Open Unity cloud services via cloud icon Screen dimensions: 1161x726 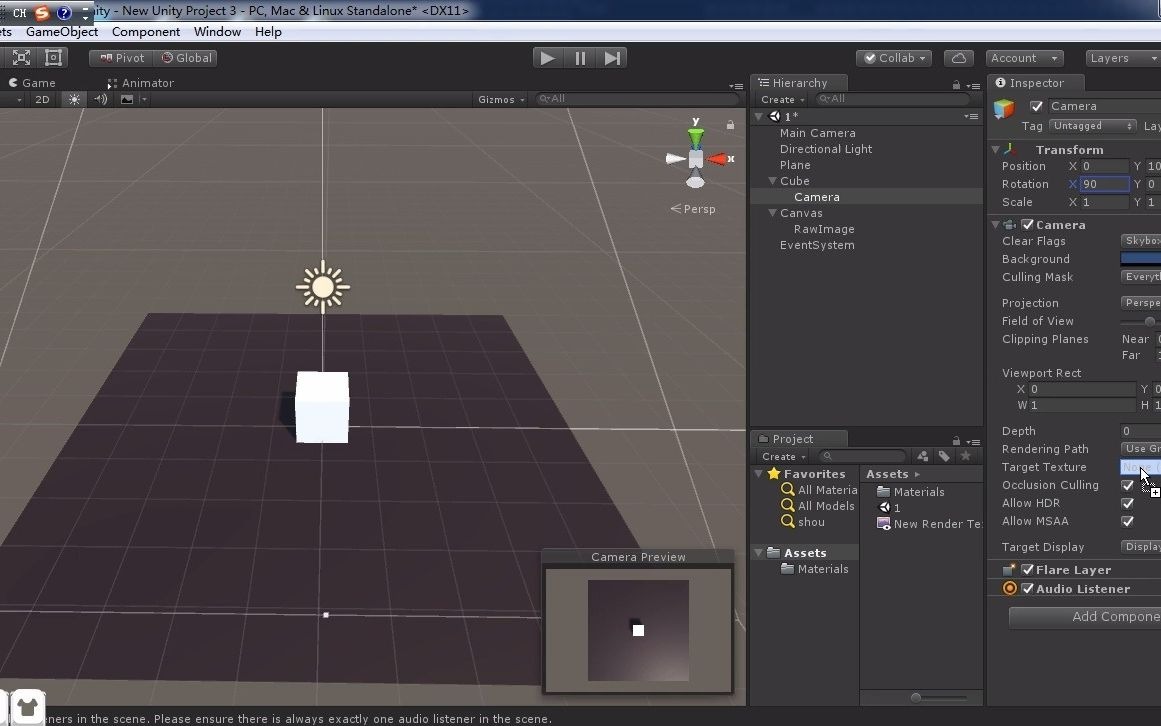click(x=958, y=58)
